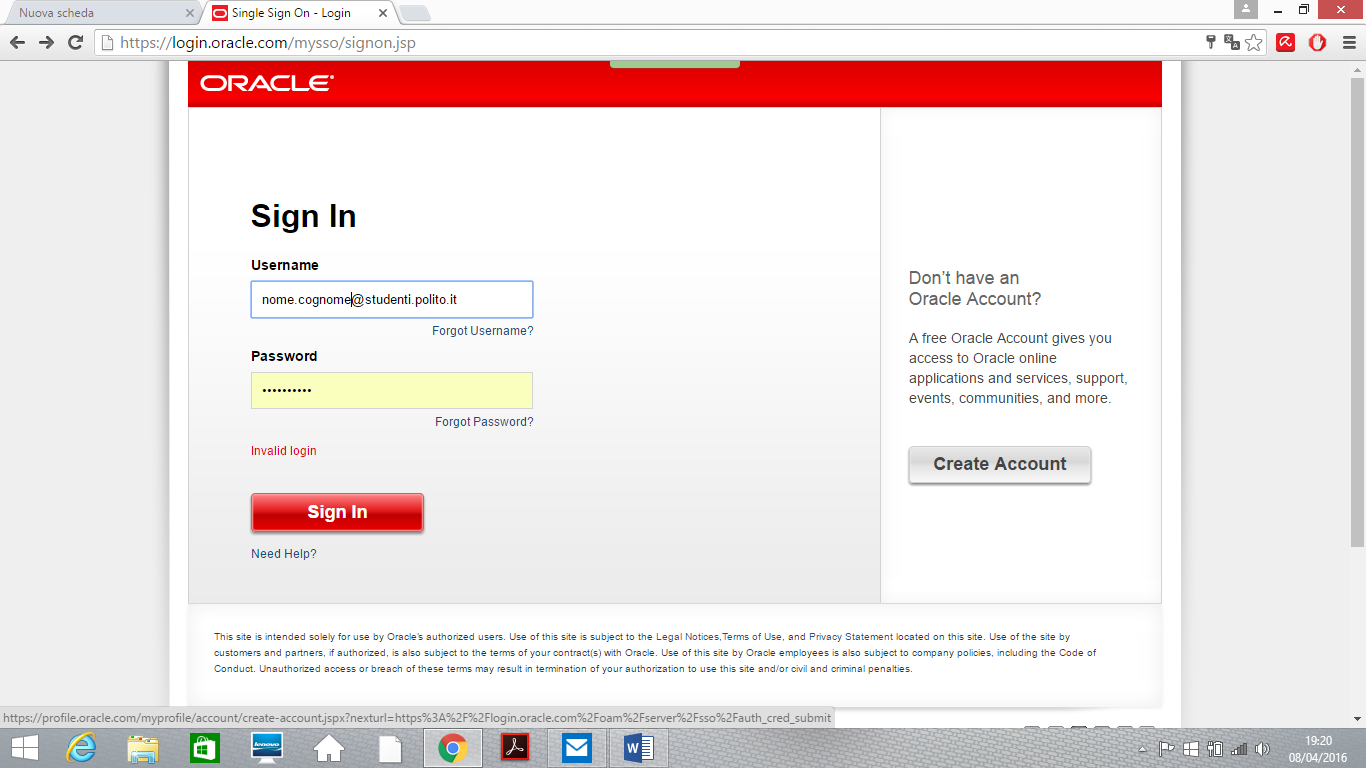Click the Invalid login error text
The width and height of the screenshot is (1366, 768).
click(x=284, y=451)
